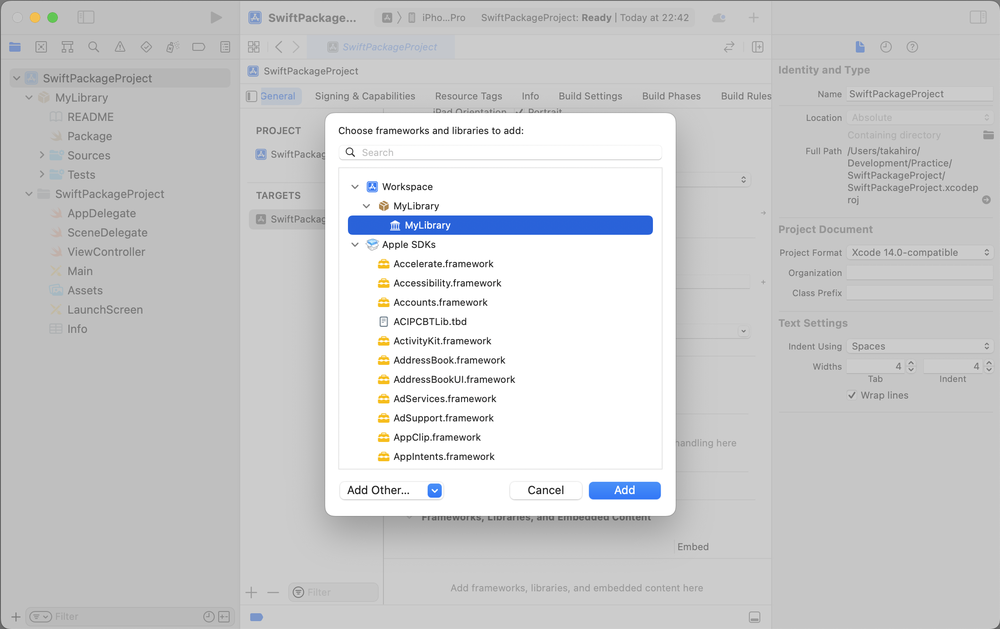Toggle the navigator sidebar panel icon
This screenshot has width=1000, height=629.
point(86,18)
